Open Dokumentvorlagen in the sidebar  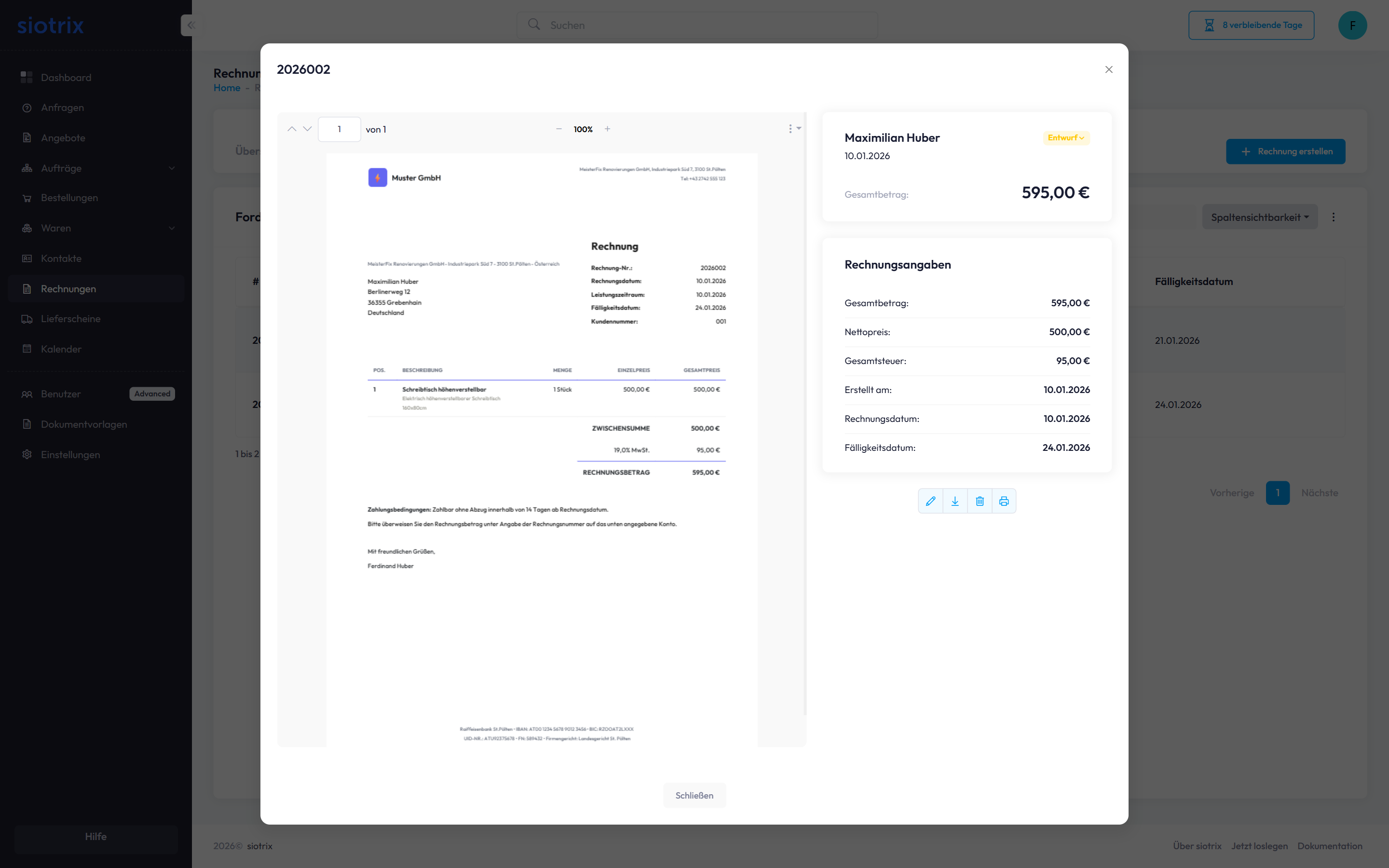click(x=84, y=424)
